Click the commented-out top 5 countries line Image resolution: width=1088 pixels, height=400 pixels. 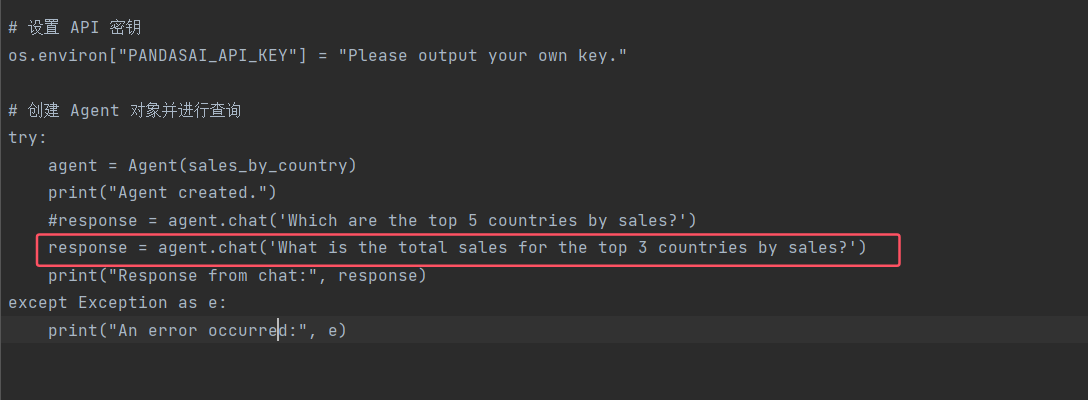pyautogui.click(x=372, y=220)
